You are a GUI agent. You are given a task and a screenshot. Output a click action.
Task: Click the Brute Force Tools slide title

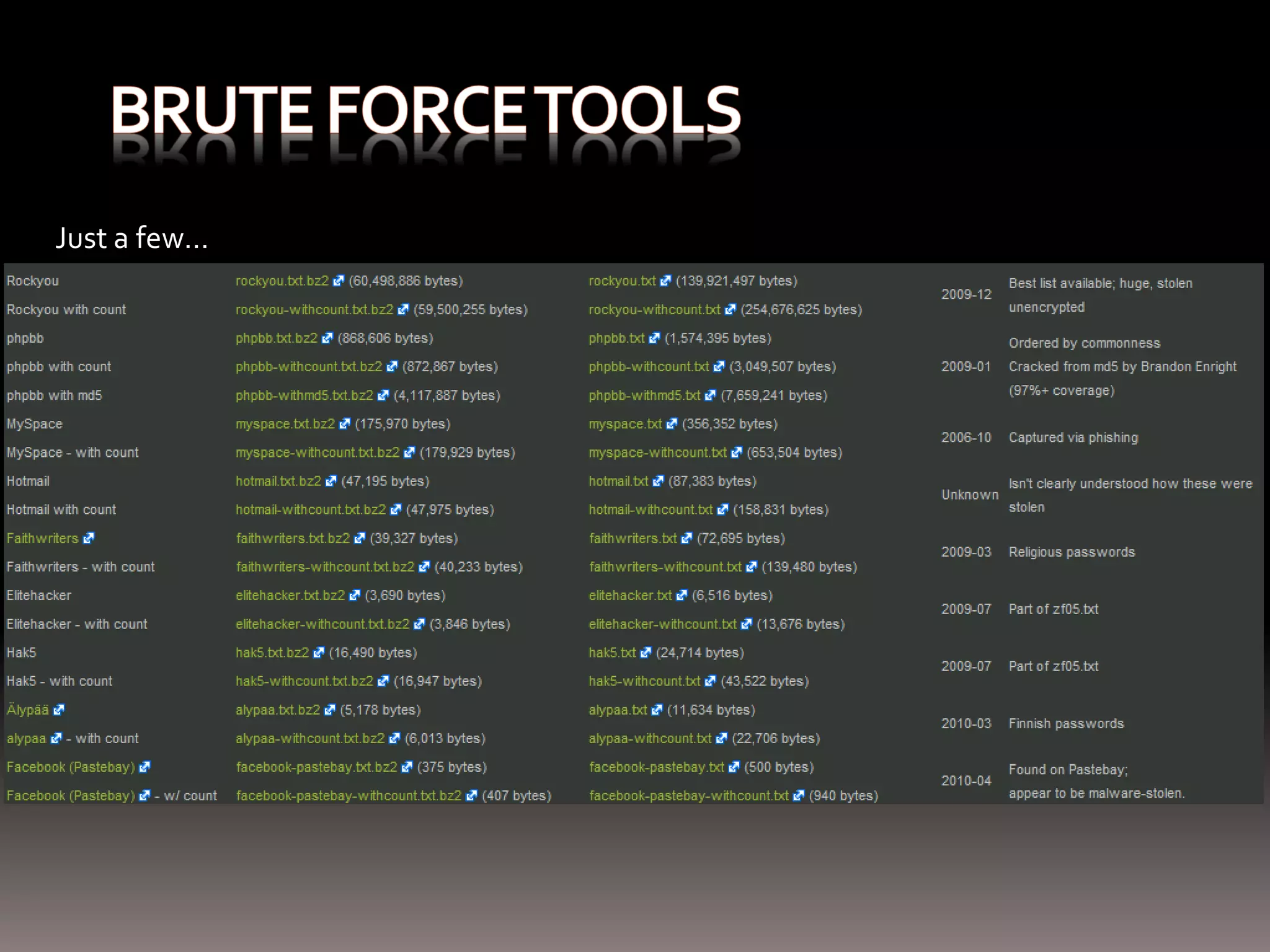[425, 110]
